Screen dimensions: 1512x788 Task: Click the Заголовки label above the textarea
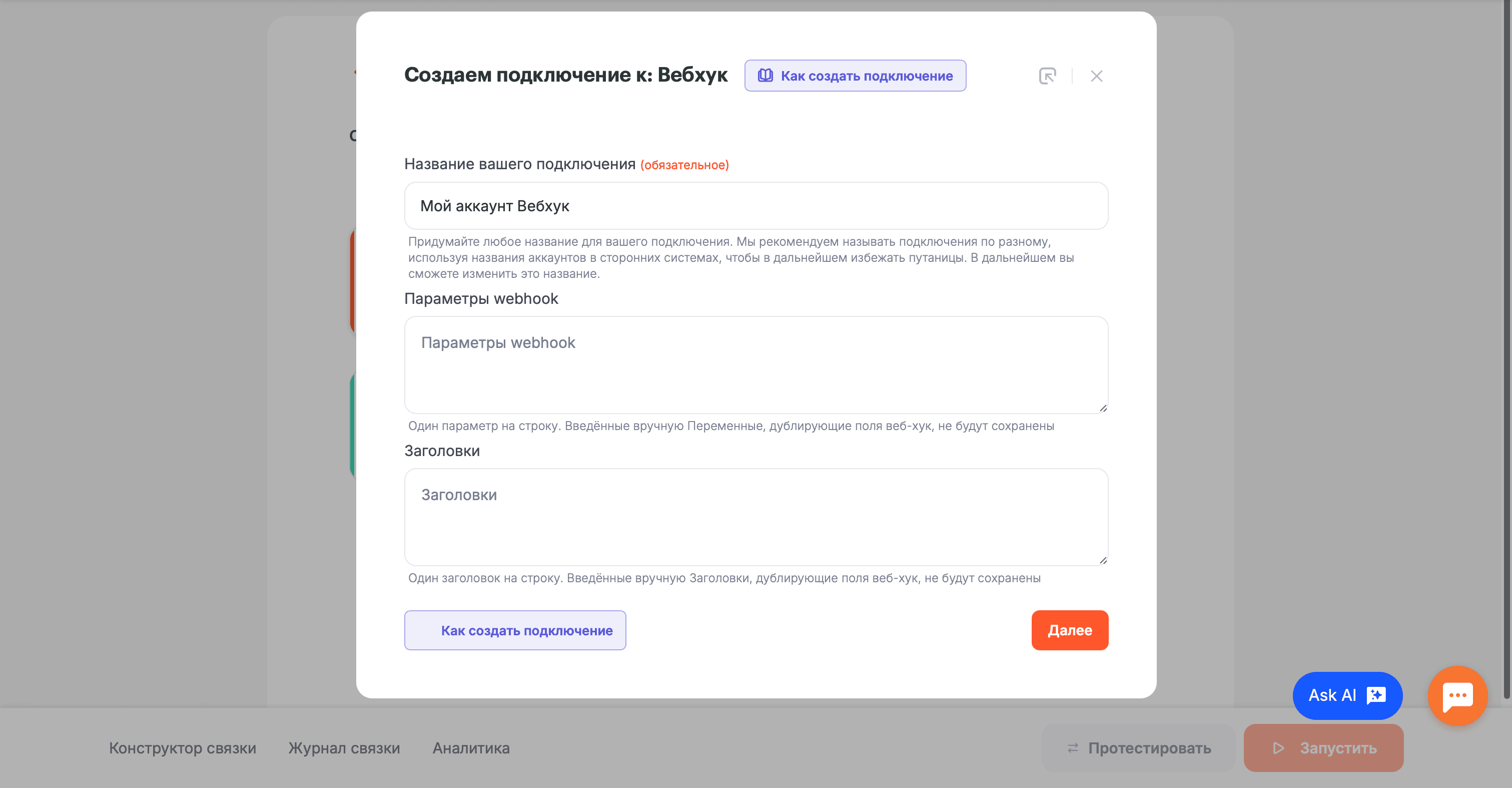pos(442,451)
